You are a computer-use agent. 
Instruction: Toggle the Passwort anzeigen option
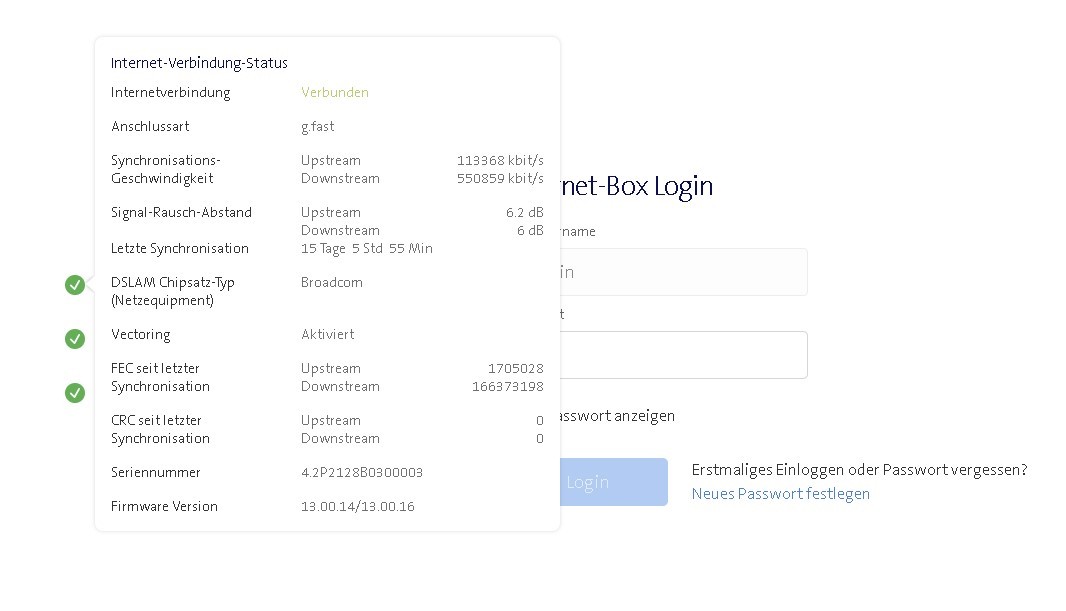tap(614, 416)
